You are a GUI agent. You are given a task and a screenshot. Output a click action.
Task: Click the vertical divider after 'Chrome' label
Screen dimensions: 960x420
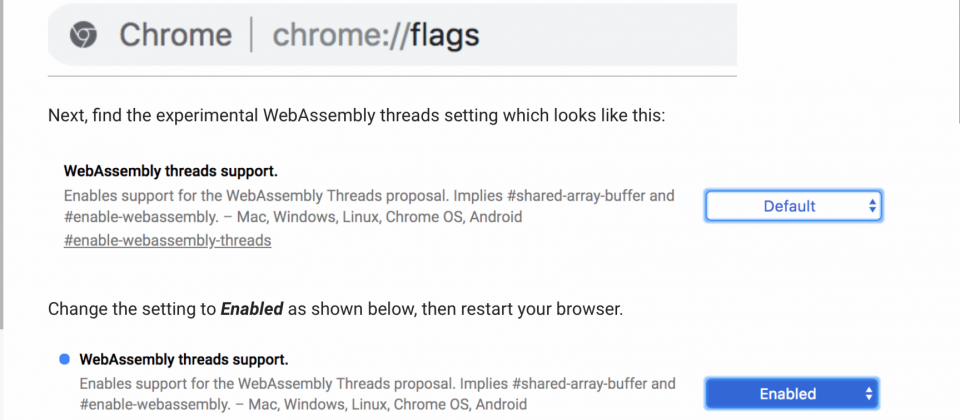click(x=252, y=35)
